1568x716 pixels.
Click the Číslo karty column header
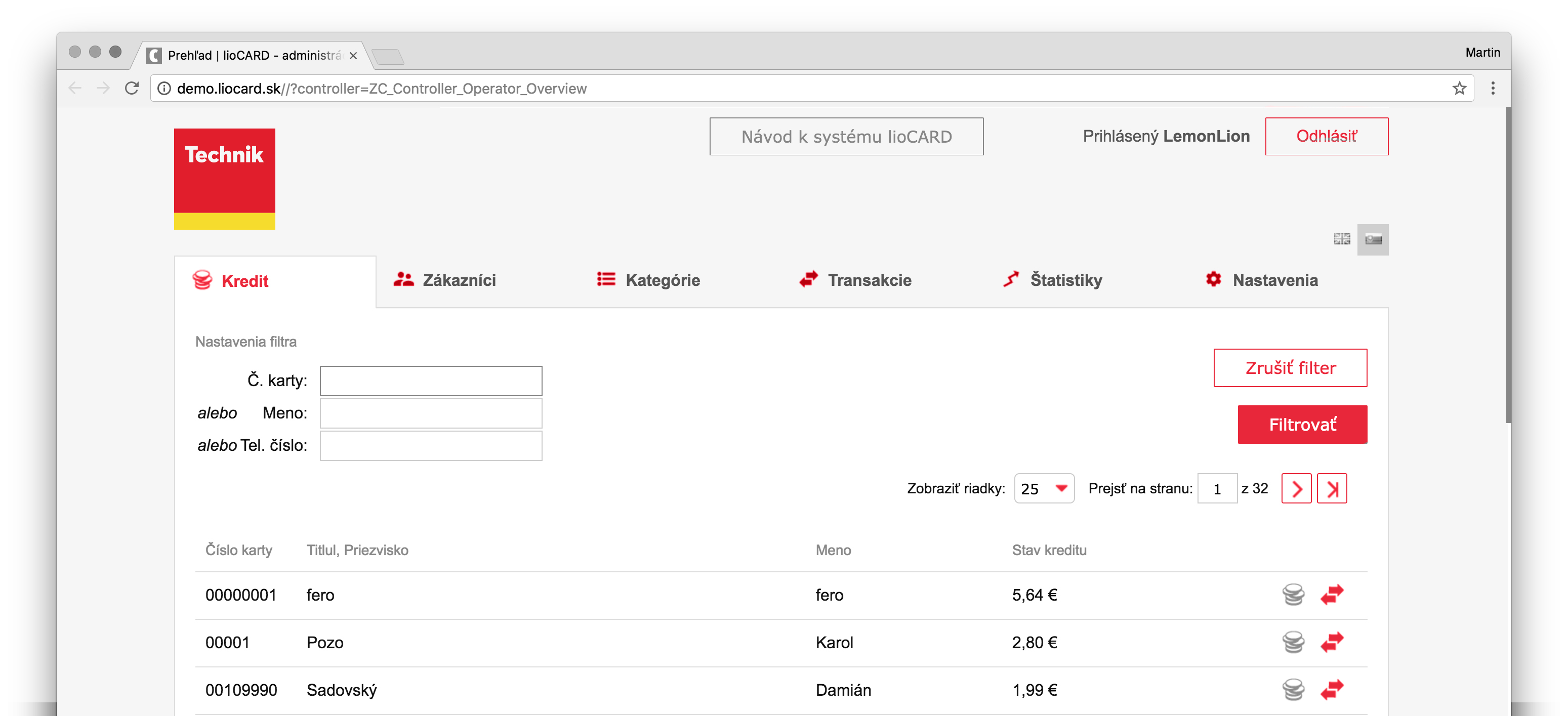click(x=238, y=550)
